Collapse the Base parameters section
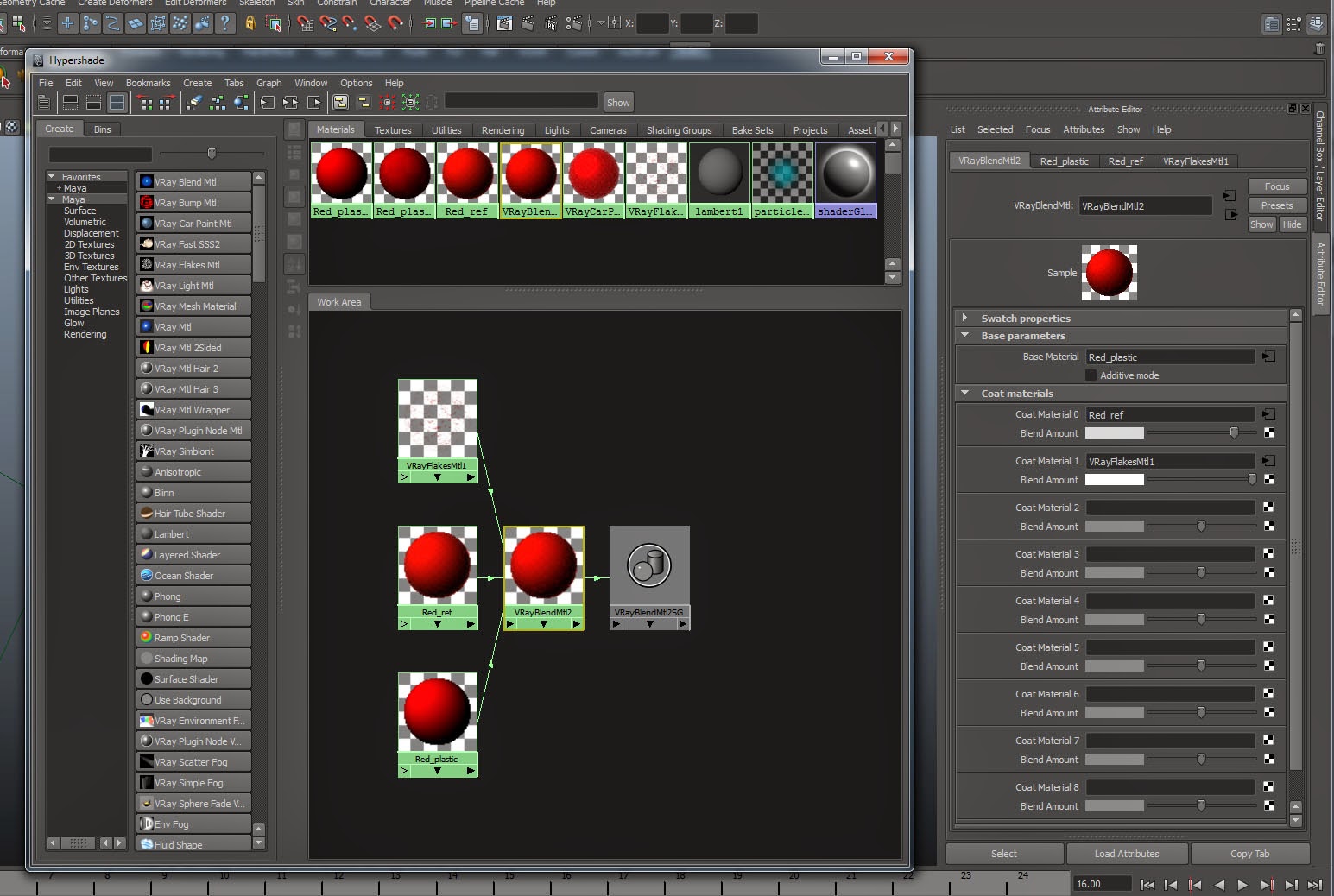Viewport: 1334px width, 896px height. coord(964,335)
